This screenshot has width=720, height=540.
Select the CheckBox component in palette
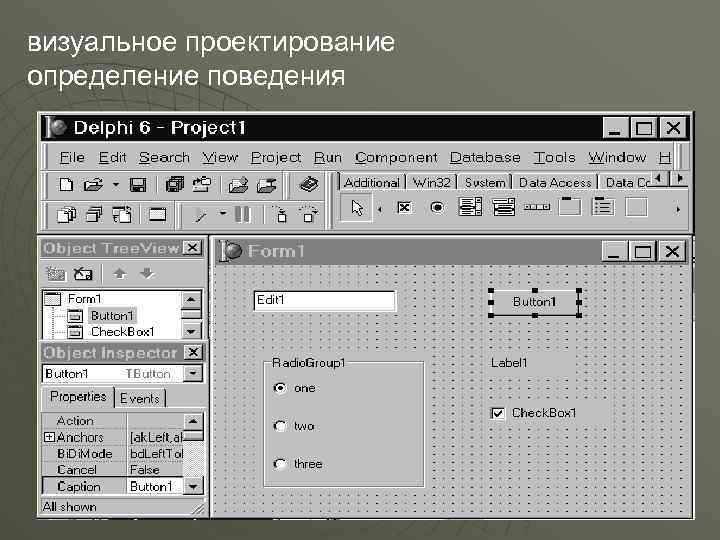point(404,208)
